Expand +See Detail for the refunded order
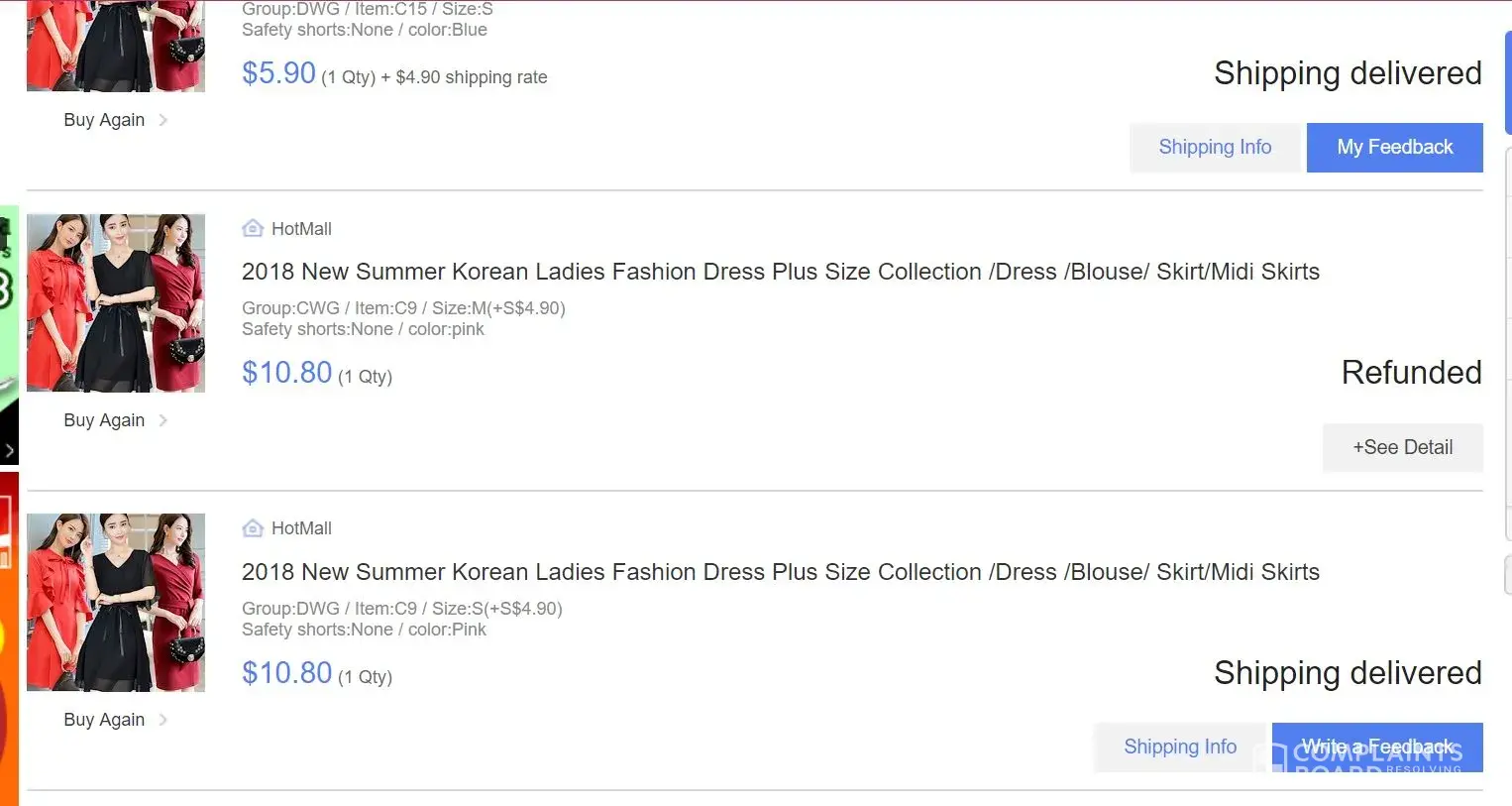The width and height of the screenshot is (1512, 806). [1402, 447]
